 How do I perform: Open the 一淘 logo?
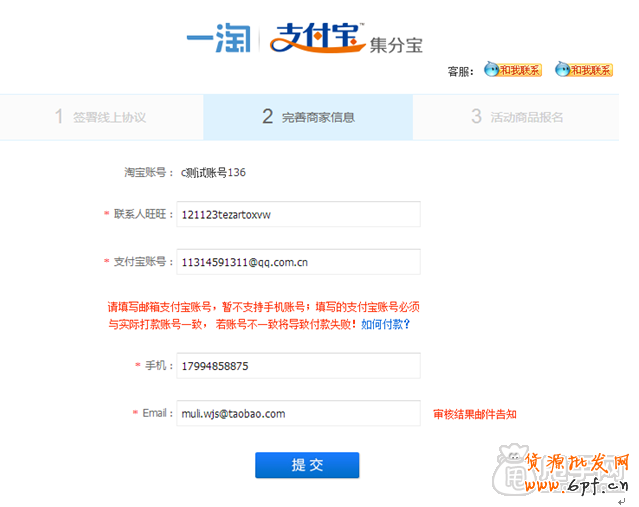coord(219,38)
